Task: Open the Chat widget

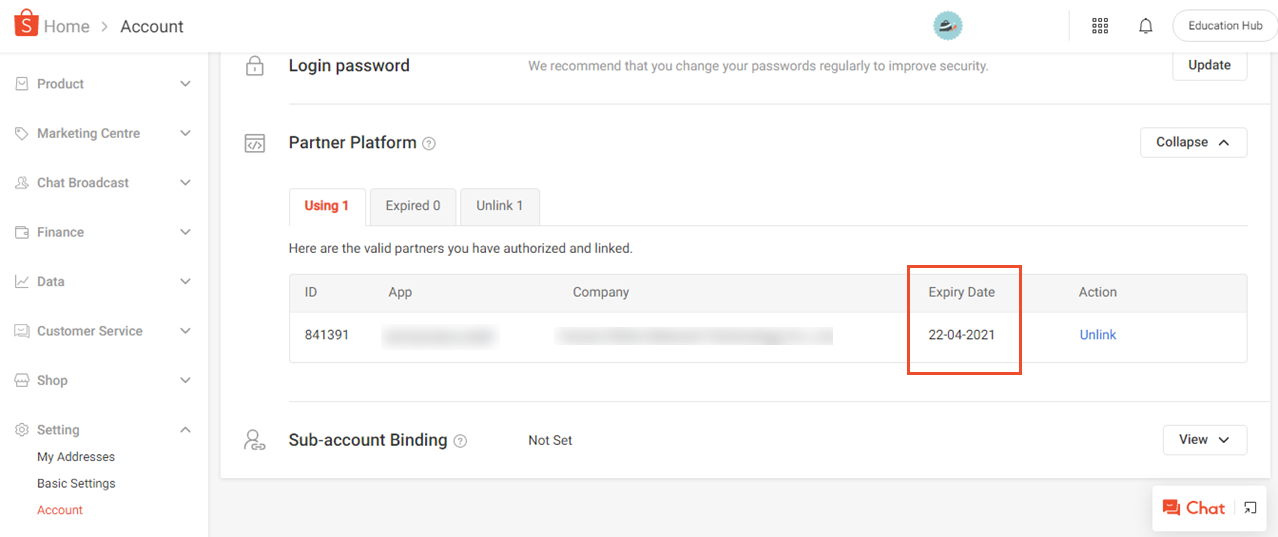Action: coord(1194,508)
